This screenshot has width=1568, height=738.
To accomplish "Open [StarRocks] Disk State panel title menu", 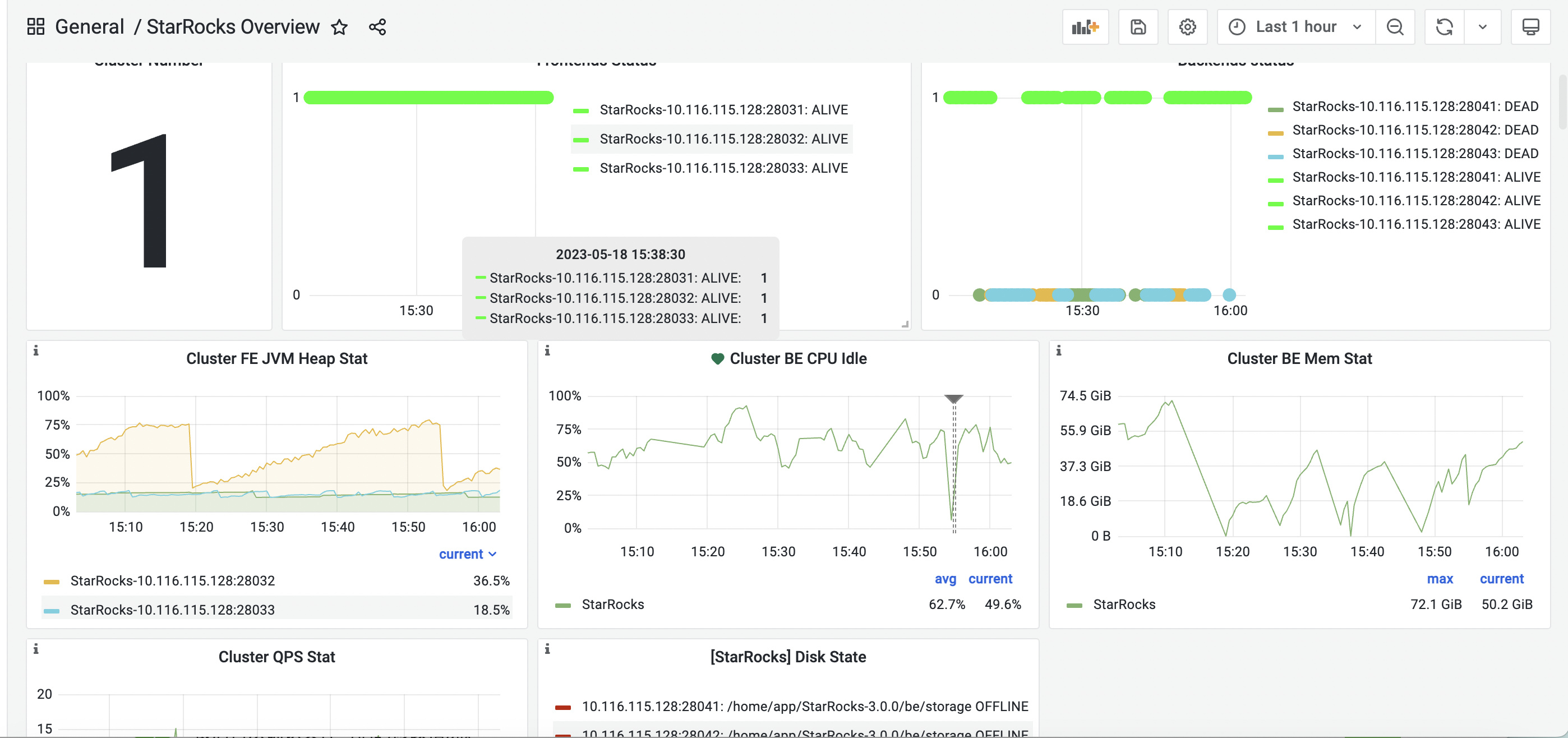I will (788, 657).
